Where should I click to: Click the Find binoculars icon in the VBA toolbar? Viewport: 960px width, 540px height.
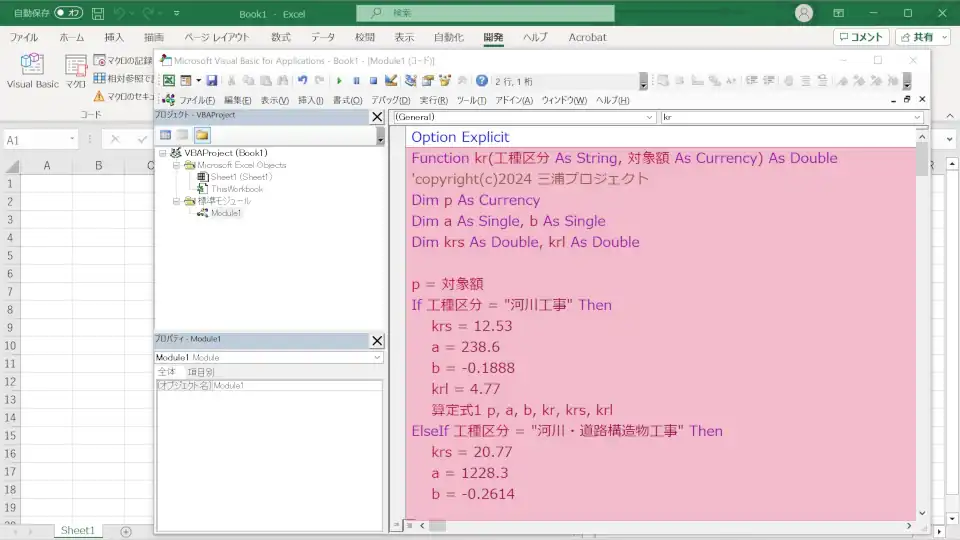click(282, 81)
